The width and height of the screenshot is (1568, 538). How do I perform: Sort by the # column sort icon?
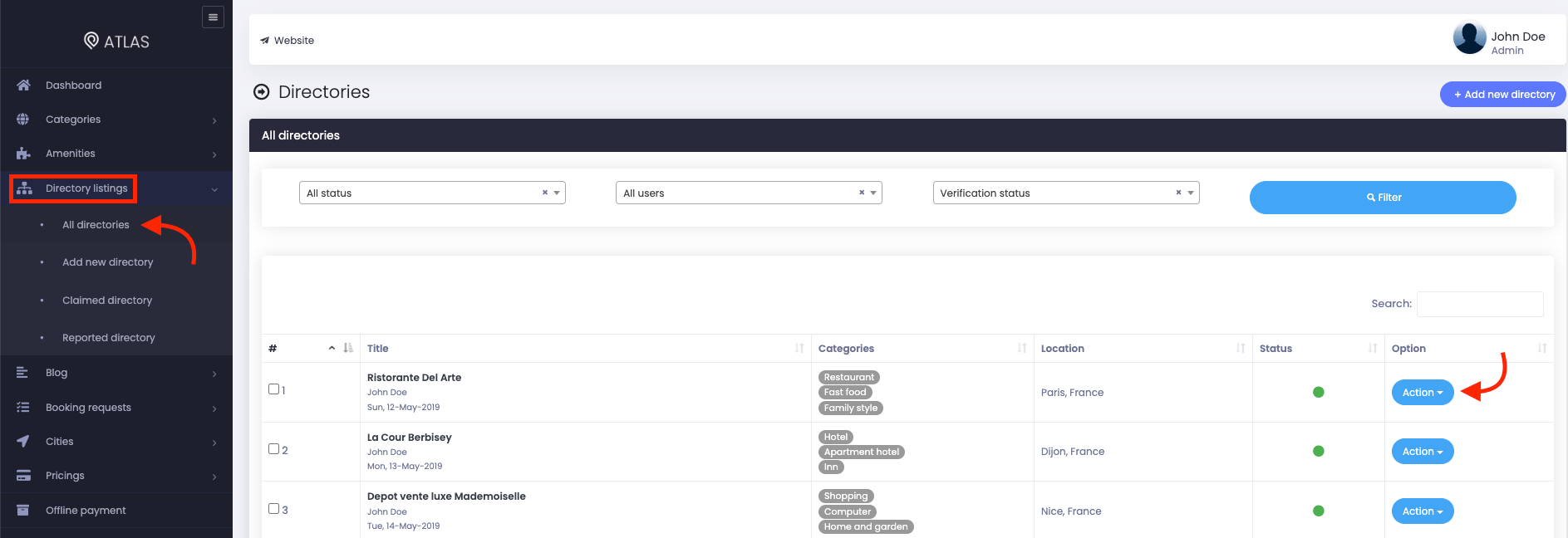348,348
